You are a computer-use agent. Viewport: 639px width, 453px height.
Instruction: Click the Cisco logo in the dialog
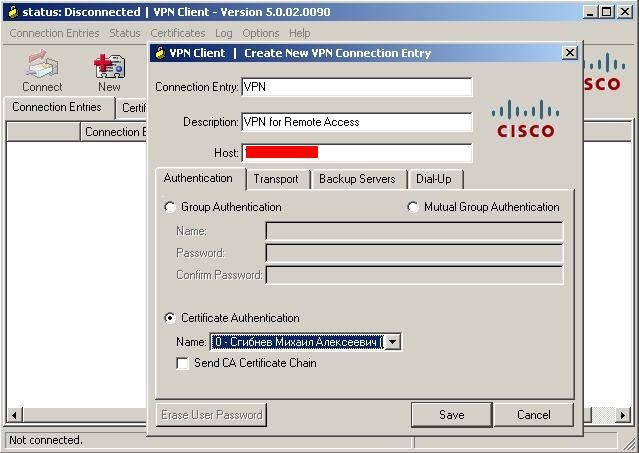tap(526, 119)
